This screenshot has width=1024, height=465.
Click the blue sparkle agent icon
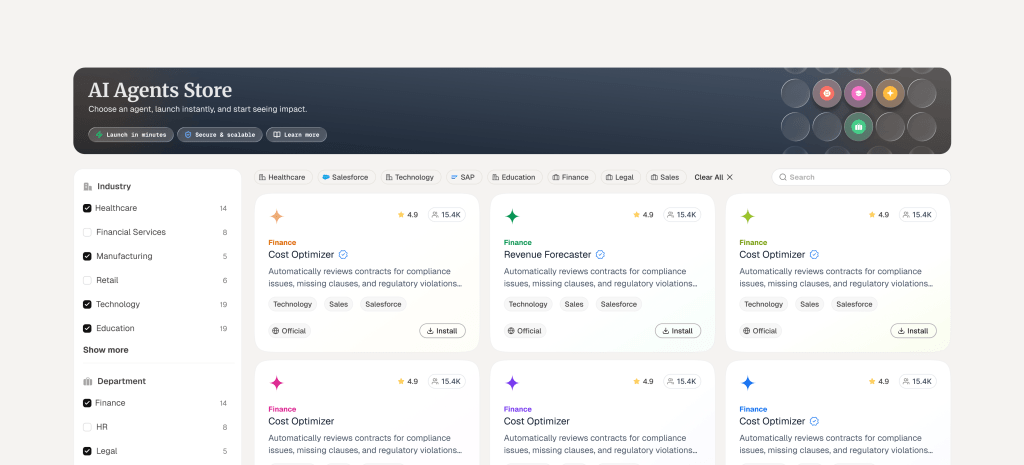pos(748,383)
